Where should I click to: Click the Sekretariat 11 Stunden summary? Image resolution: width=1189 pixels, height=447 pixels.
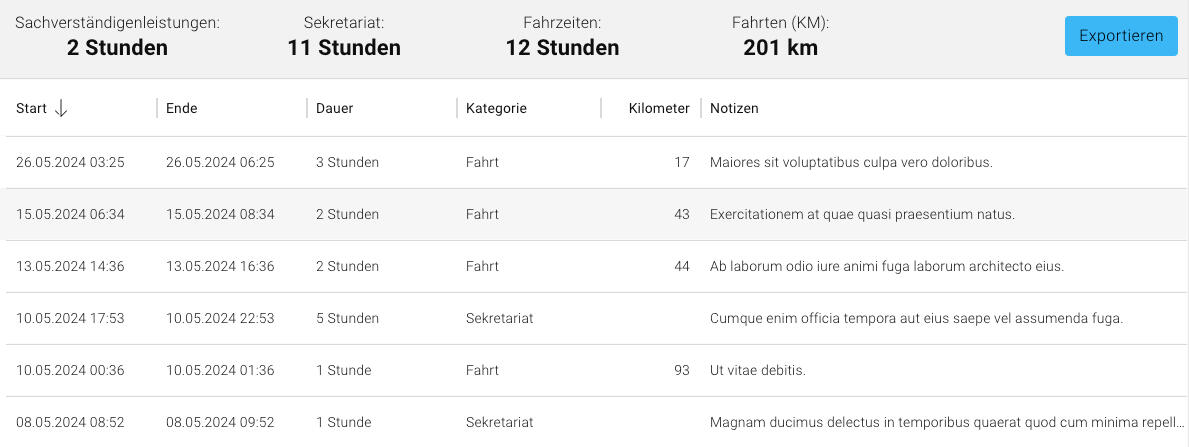344,36
